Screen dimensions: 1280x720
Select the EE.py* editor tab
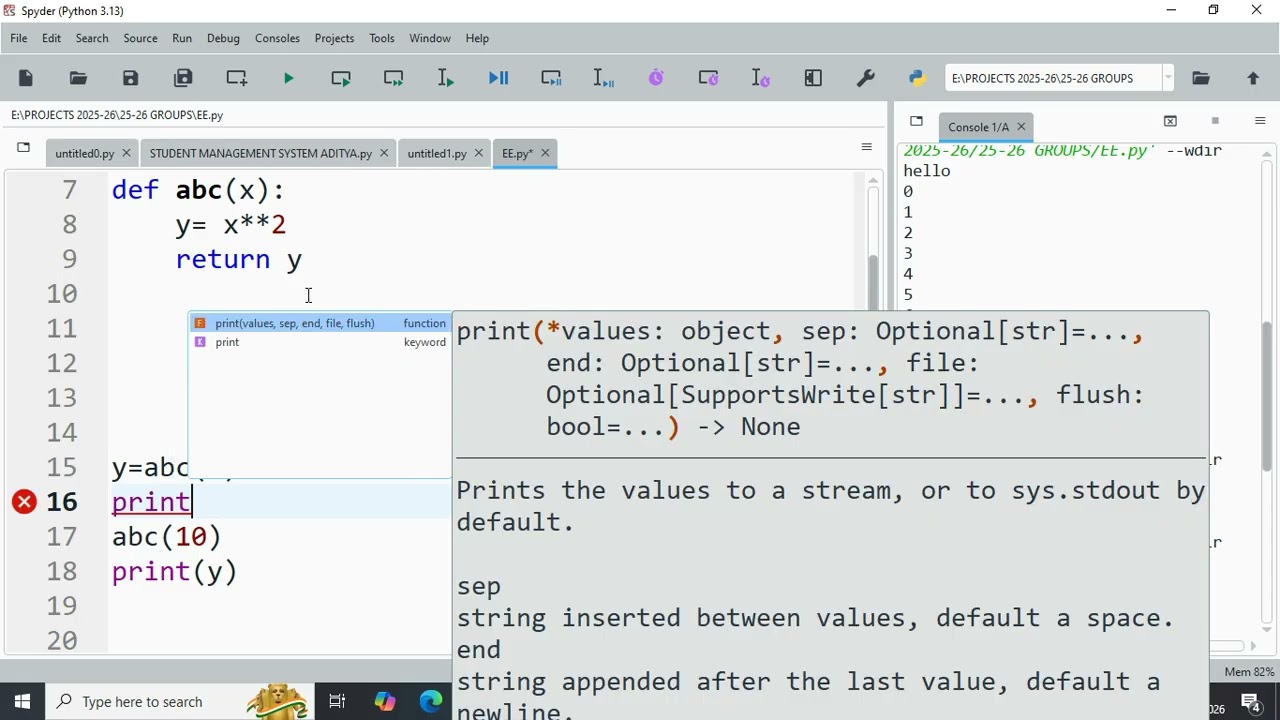[x=518, y=153]
